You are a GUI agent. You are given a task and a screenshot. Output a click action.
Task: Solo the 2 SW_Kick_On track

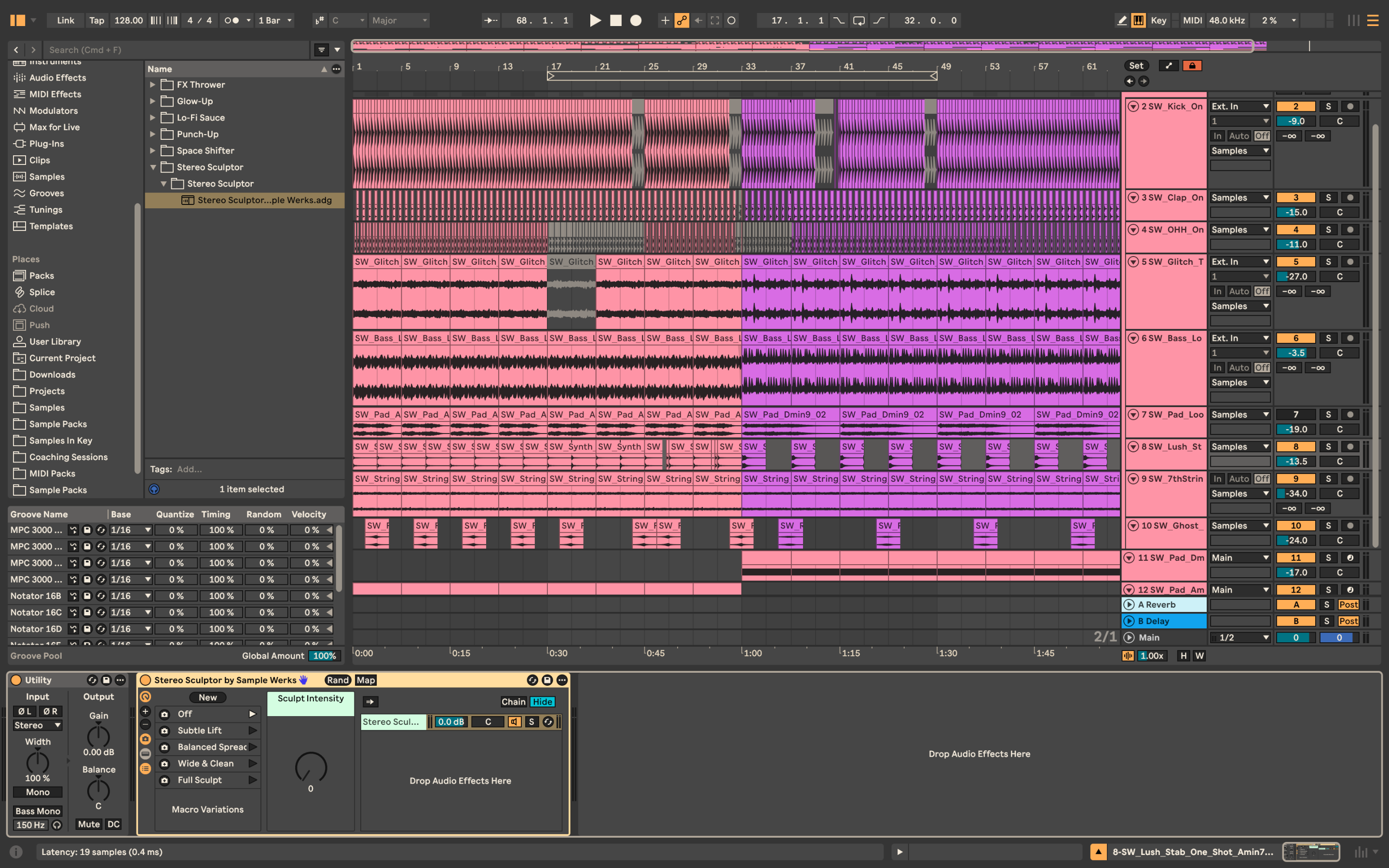(x=1328, y=106)
